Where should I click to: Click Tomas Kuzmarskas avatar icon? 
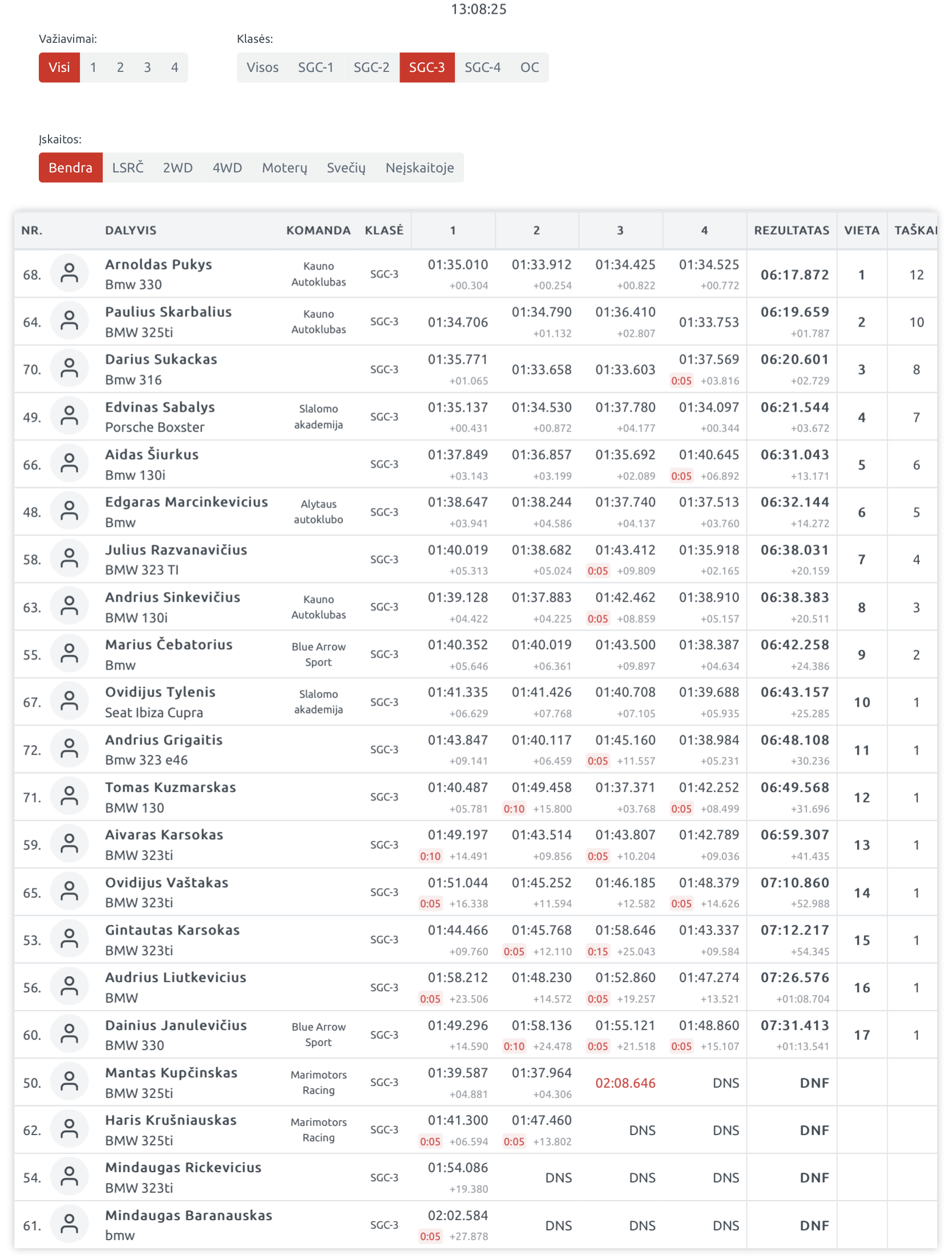pyautogui.click(x=69, y=796)
